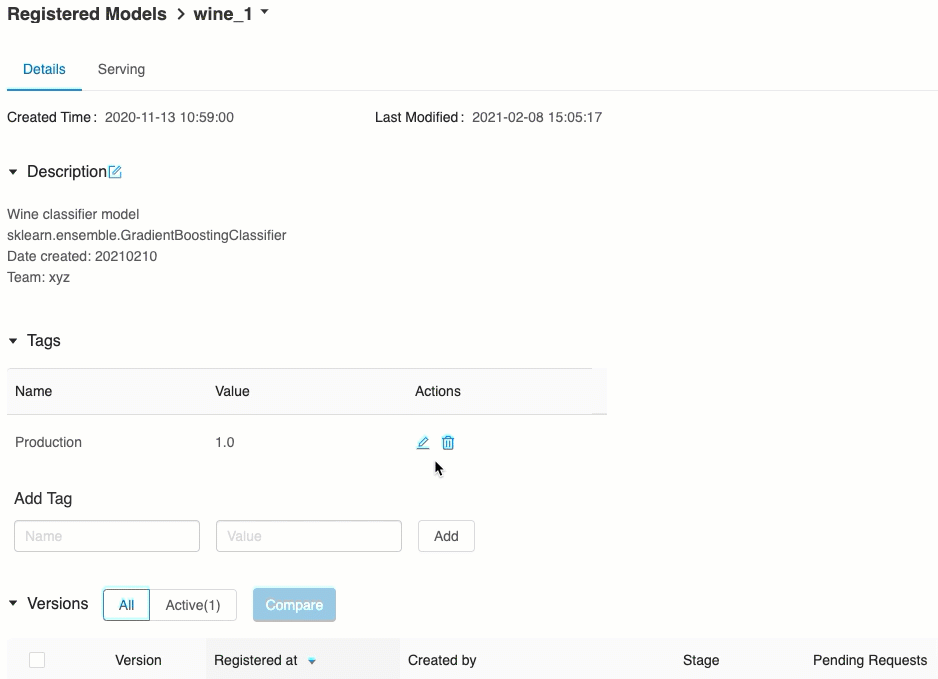This screenshot has width=938, height=679.
Task: Show only Active versions
Action: coord(193,604)
